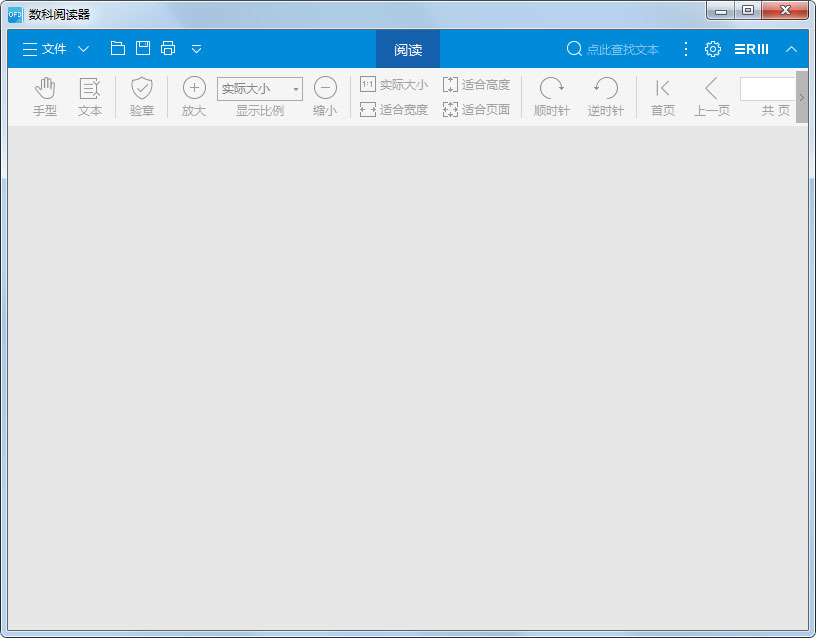The width and height of the screenshot is (816, 638).
Task: Click the open file folder icon
Action: pos(118,48)
